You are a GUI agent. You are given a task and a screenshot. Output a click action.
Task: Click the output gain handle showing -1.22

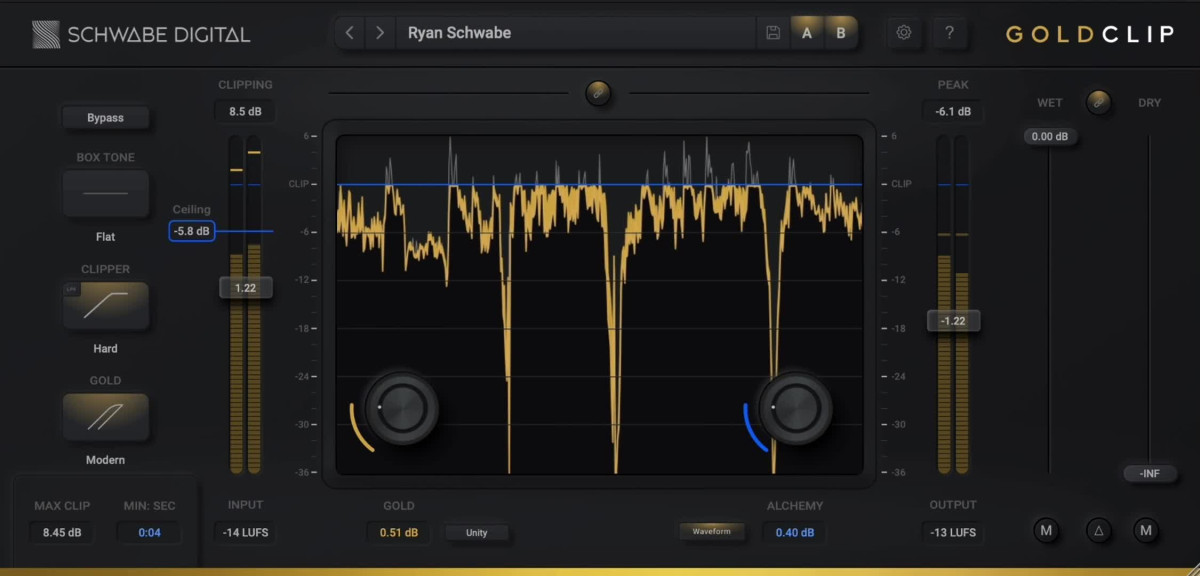(952, 321)
